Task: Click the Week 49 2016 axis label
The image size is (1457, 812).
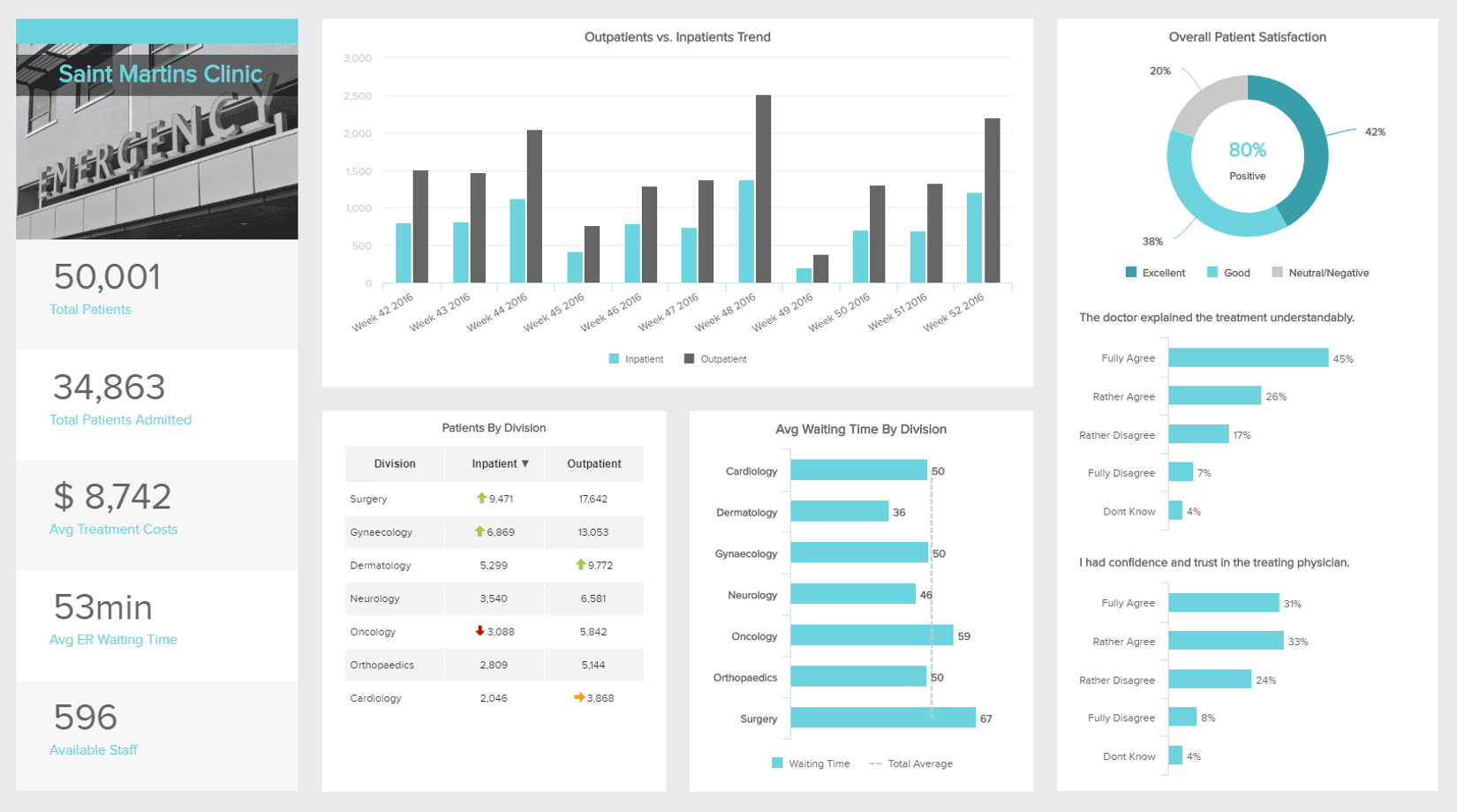Action: tap(782, 313)
